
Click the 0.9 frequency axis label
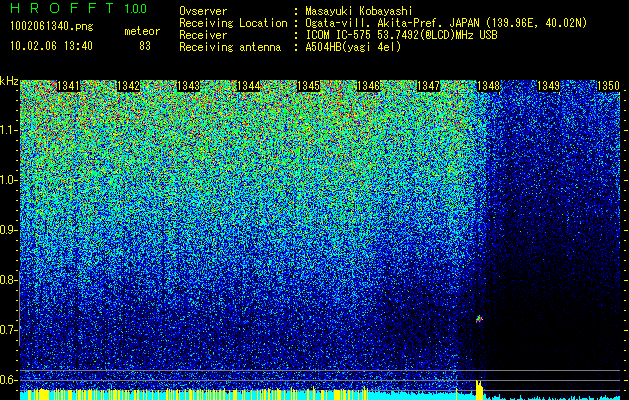8,230
